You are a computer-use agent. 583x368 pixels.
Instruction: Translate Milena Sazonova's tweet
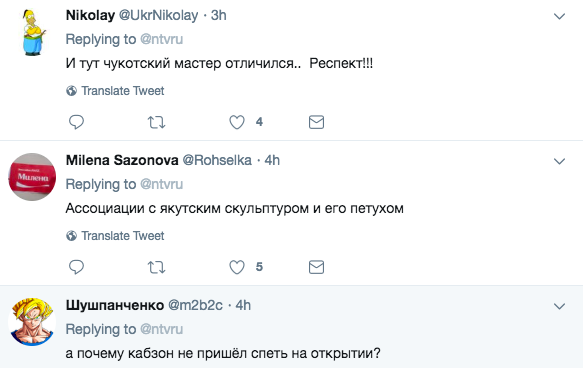pyautogui.click(x=115, y=236)
